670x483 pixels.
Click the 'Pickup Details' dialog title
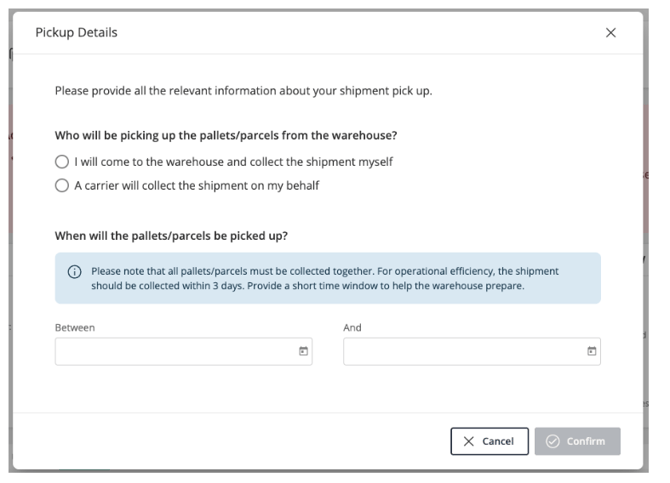76,33
